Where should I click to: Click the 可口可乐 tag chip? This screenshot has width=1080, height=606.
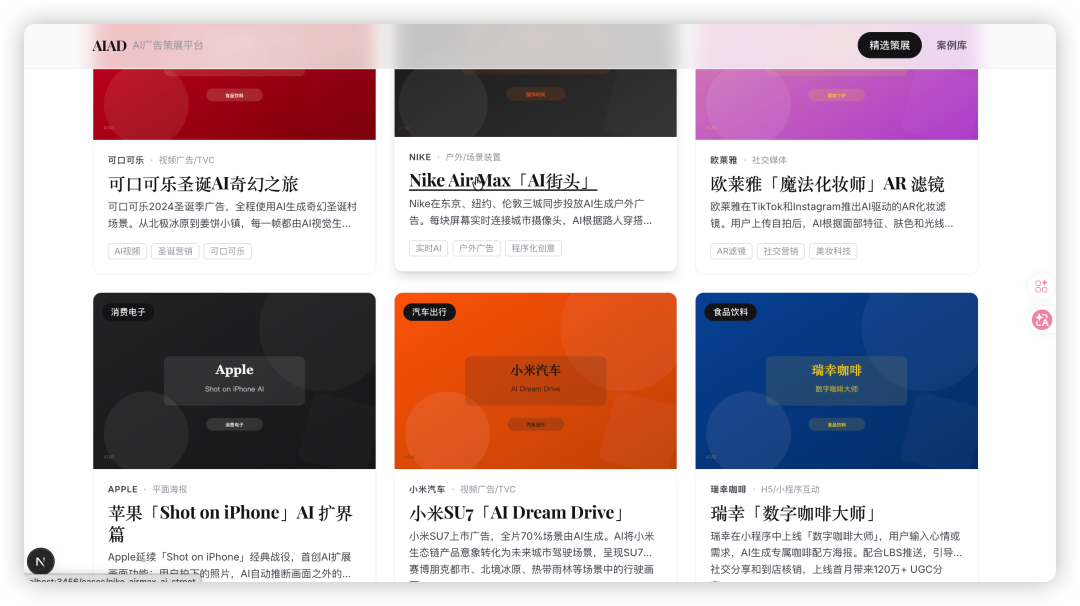(x=227, y=251)
